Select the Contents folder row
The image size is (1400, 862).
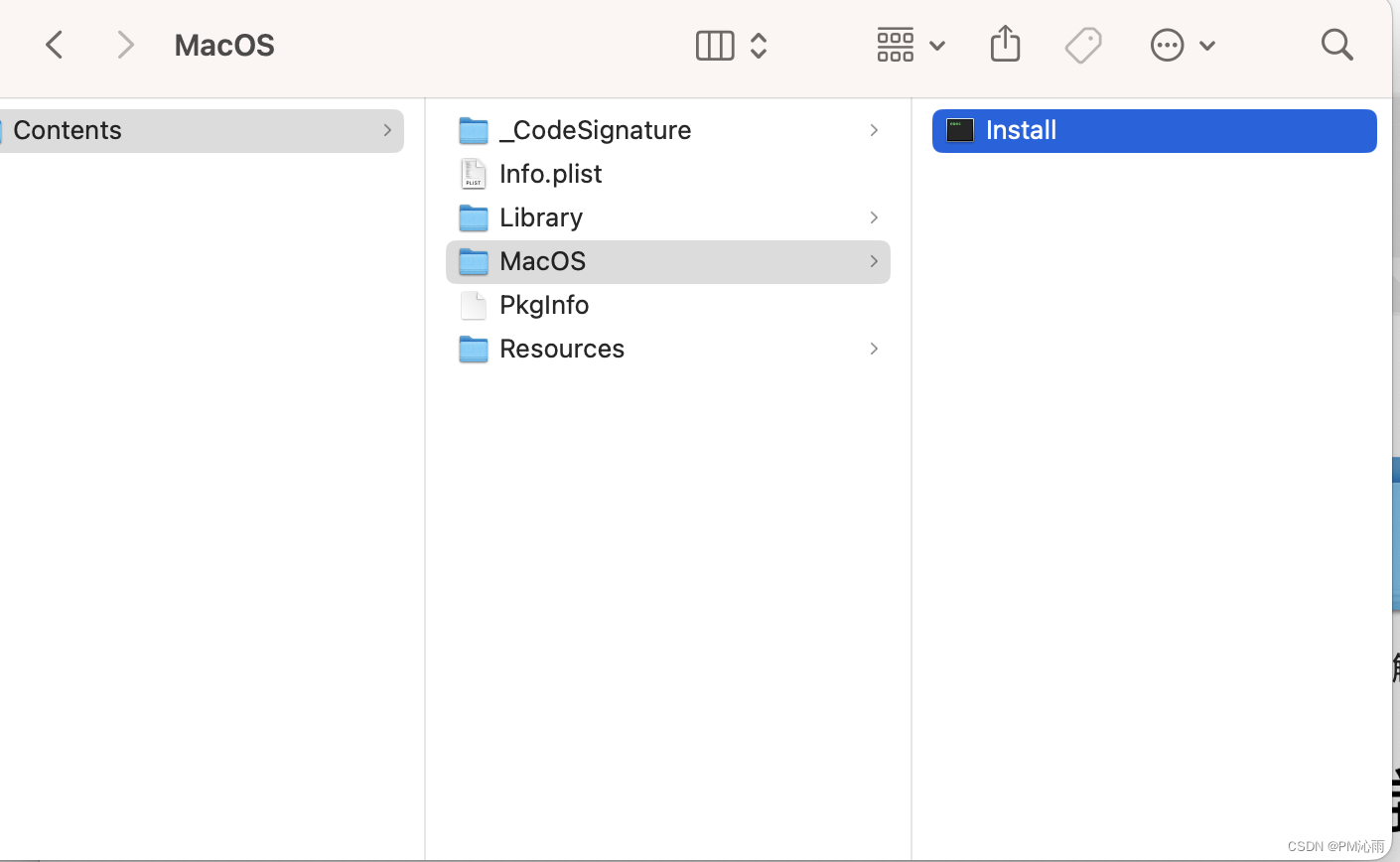[x=202, y=130]
